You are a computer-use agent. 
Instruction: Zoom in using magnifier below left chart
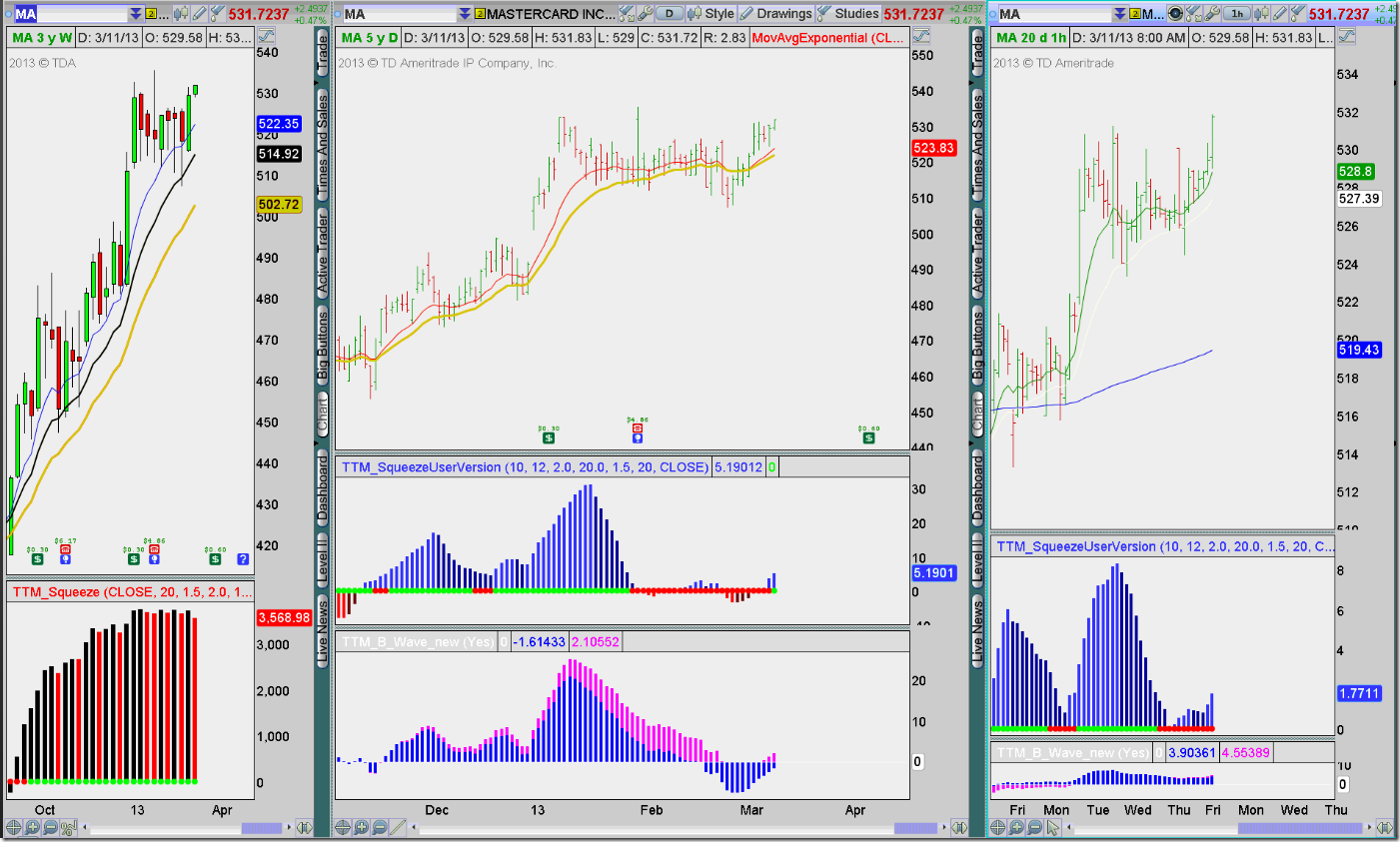pyautogui.click(x=32, y=828)
